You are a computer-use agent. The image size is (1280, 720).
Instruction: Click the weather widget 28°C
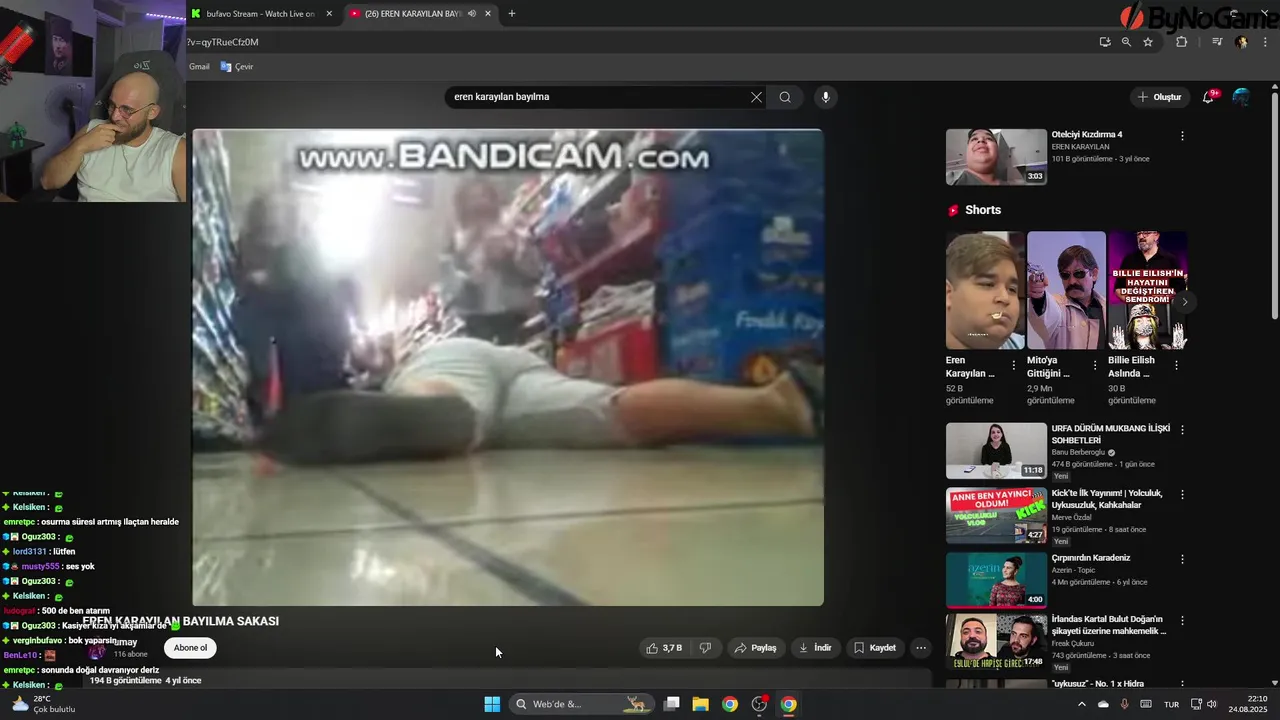tap(42, 704)
